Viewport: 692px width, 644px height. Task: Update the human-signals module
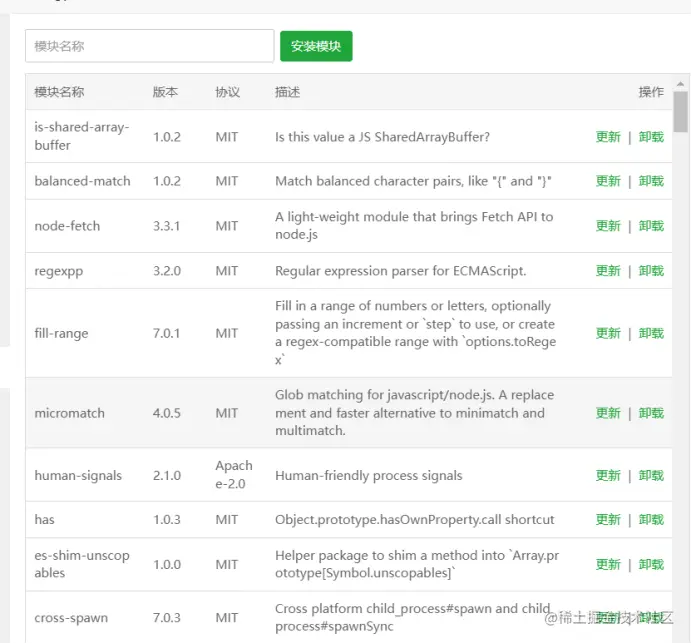click(608, 475)
